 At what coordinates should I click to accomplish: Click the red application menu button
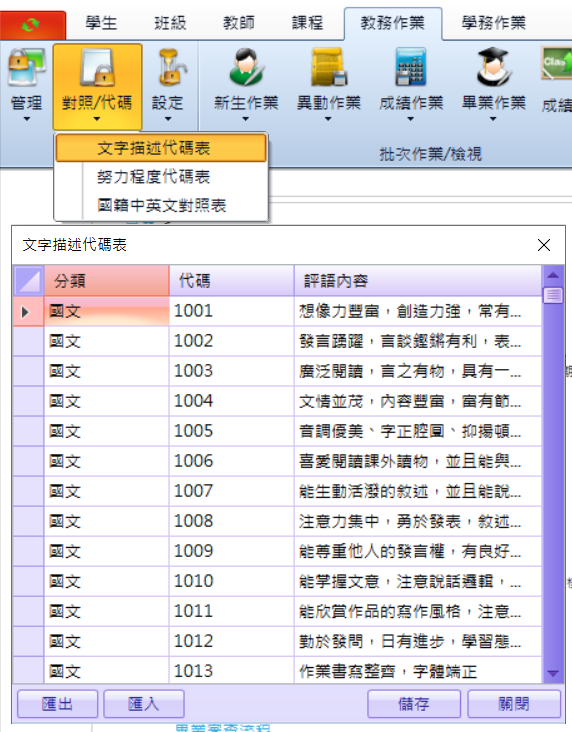coord(33,25)
